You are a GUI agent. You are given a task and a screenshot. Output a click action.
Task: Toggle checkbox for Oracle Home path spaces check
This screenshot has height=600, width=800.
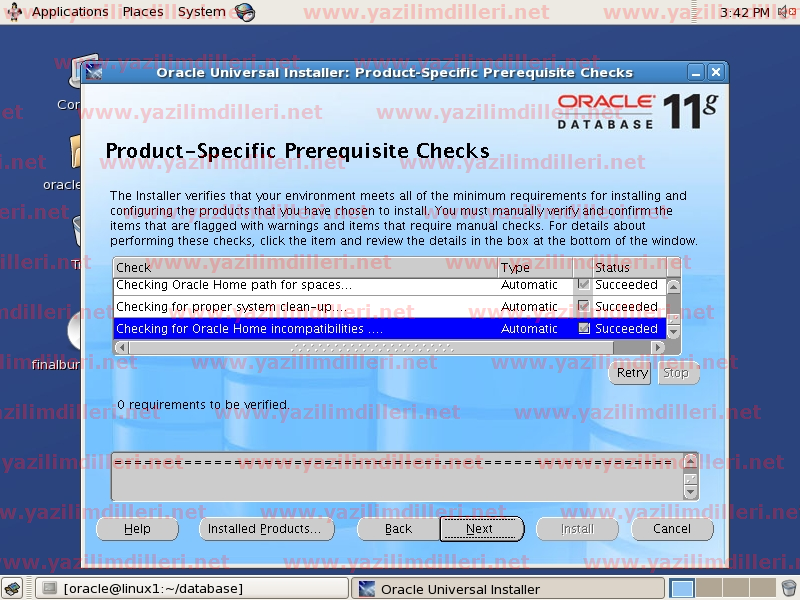[584, 285]
